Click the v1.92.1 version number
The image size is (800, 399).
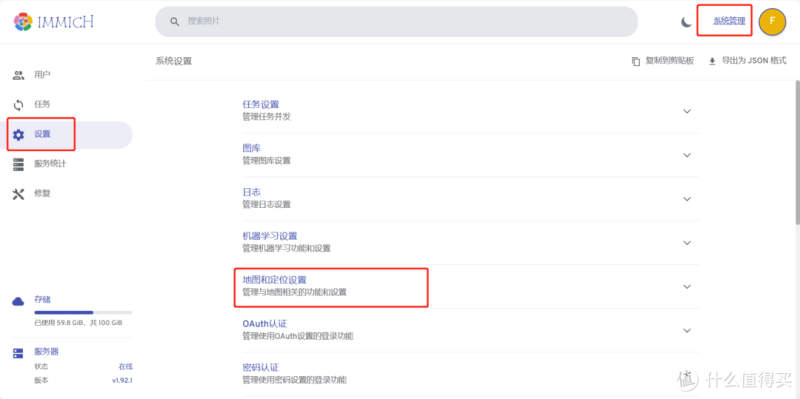122,381
